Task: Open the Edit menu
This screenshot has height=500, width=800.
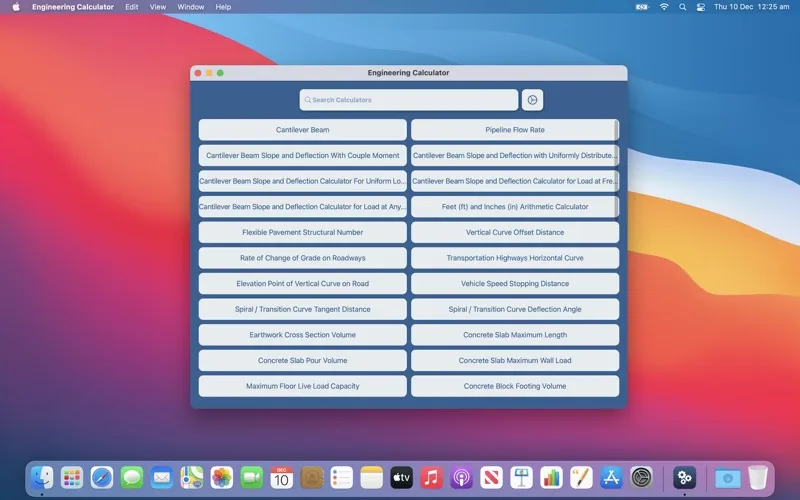Action: pos(132,7)
